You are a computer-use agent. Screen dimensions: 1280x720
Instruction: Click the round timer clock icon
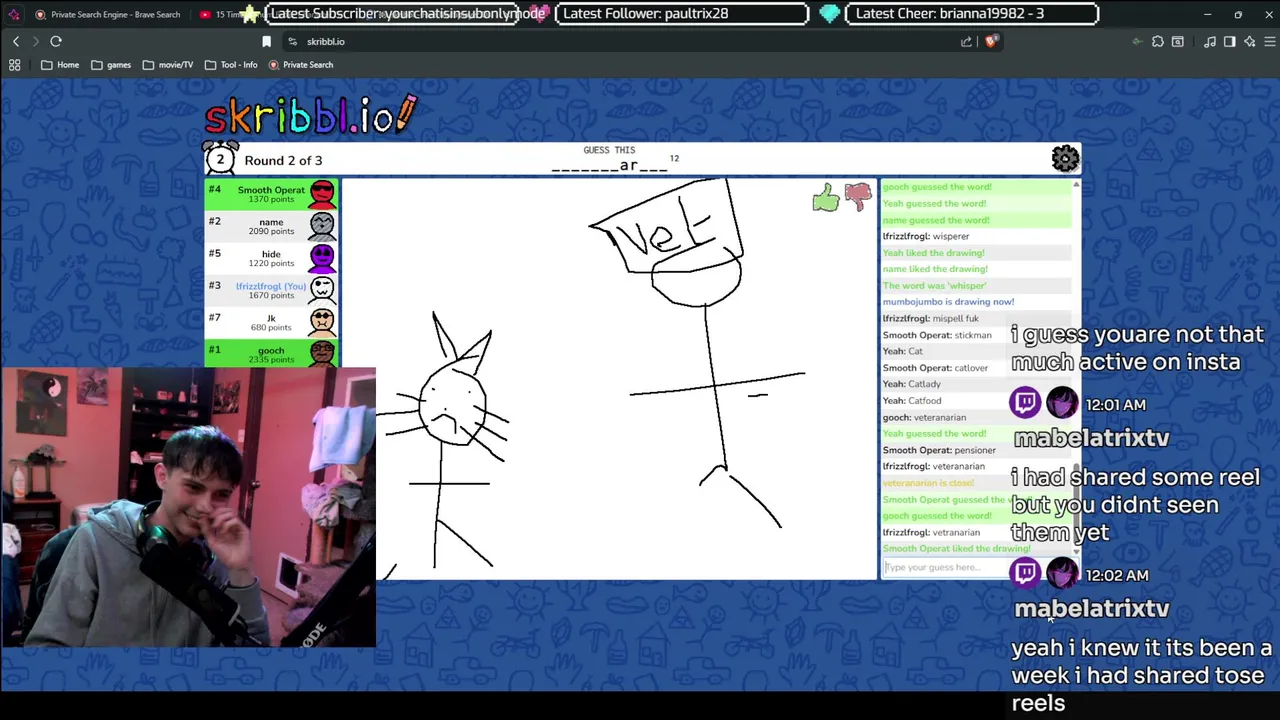220,159
